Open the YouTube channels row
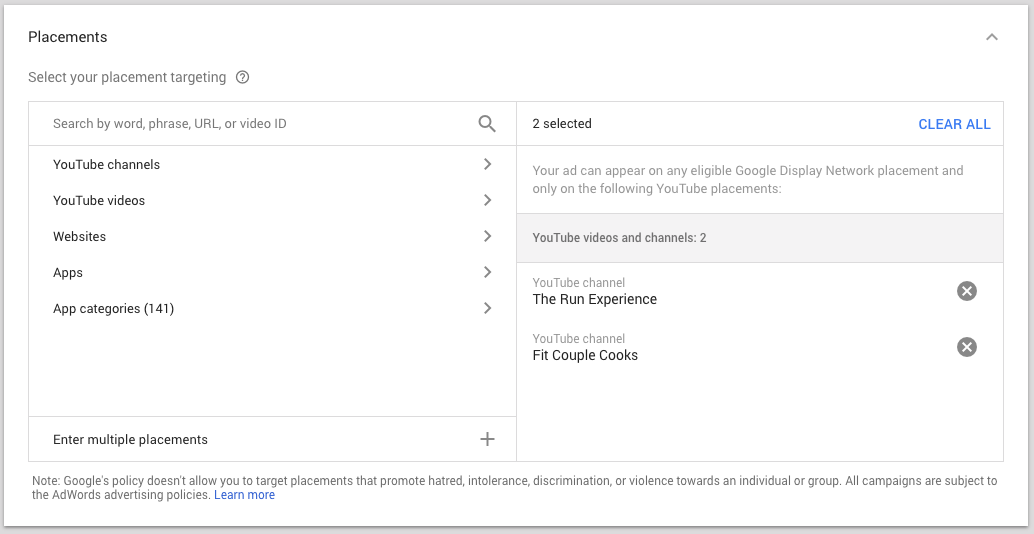The height and width of the screenshot is (534, 1034). tap(272, 164)
